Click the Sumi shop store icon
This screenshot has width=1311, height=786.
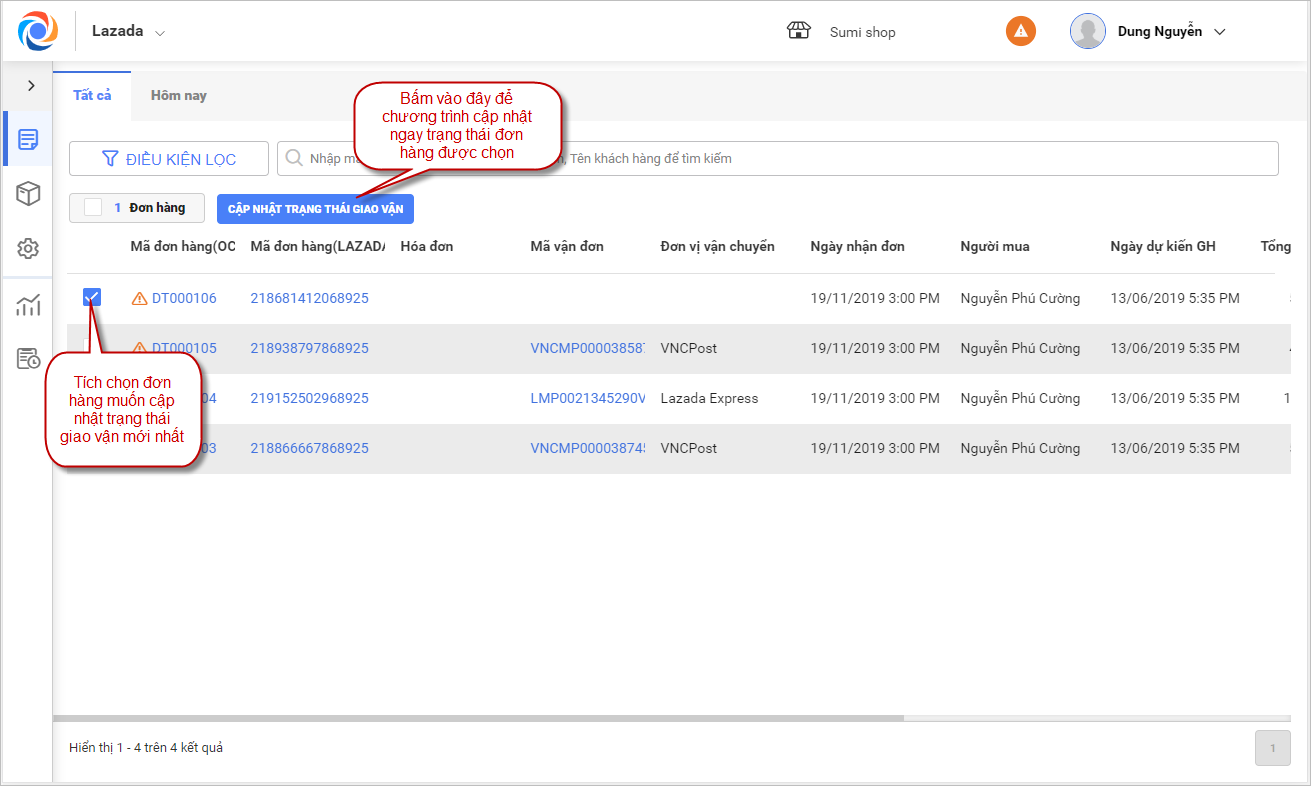[798, 31]
